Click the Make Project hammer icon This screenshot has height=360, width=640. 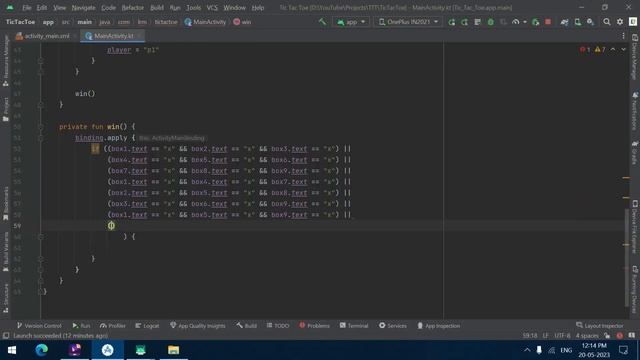pyautogui.click(x=322, y=22)
